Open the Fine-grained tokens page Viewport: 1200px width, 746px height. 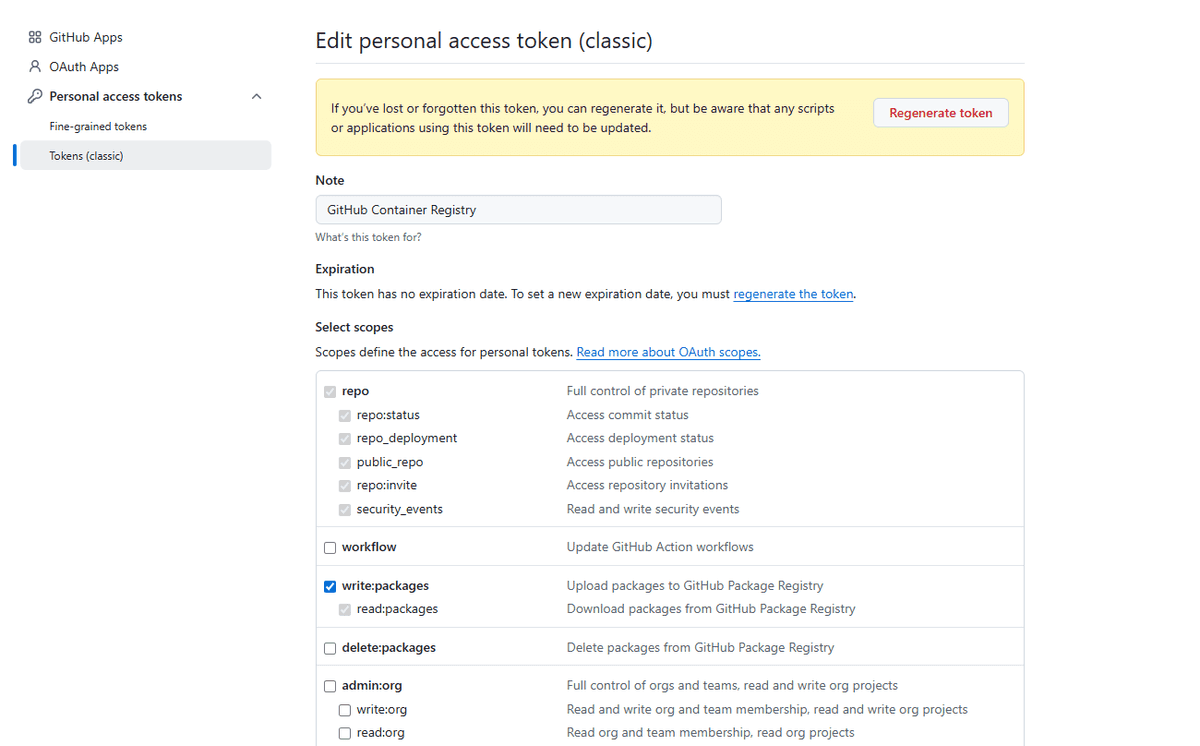97,125
